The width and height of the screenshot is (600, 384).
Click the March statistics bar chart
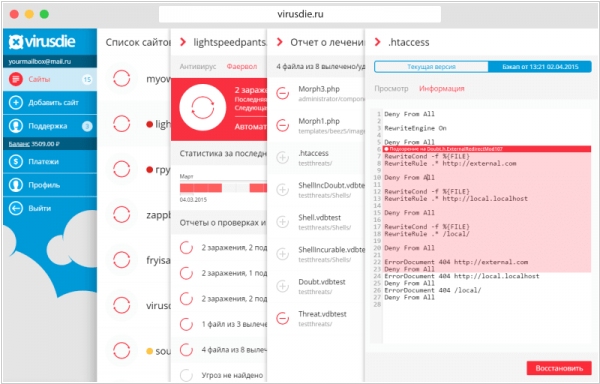223,188
